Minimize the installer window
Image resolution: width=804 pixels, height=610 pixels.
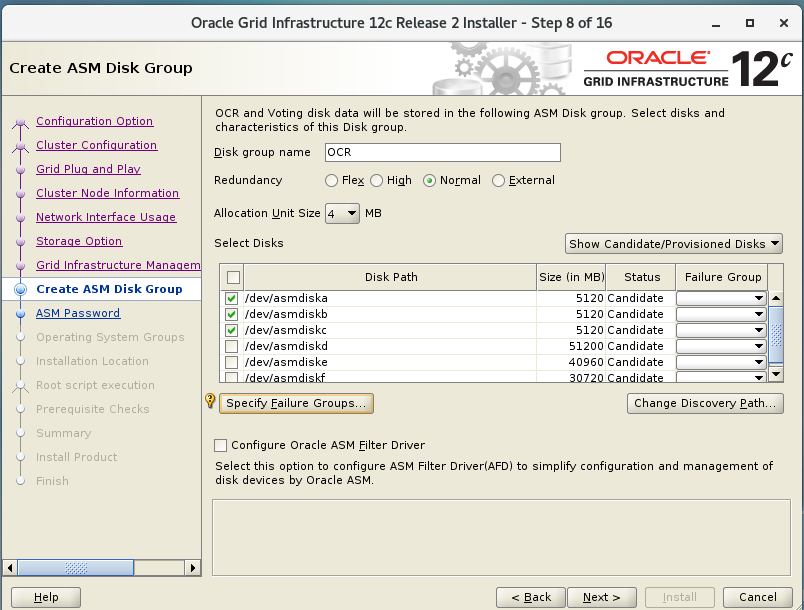pos(716,24)
